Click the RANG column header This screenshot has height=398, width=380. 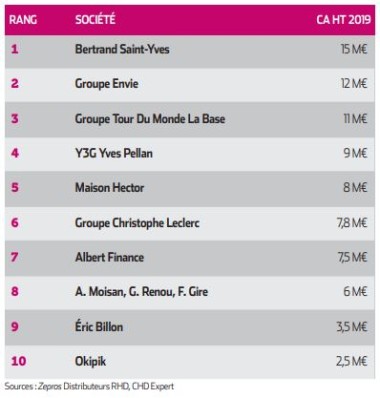23,20
